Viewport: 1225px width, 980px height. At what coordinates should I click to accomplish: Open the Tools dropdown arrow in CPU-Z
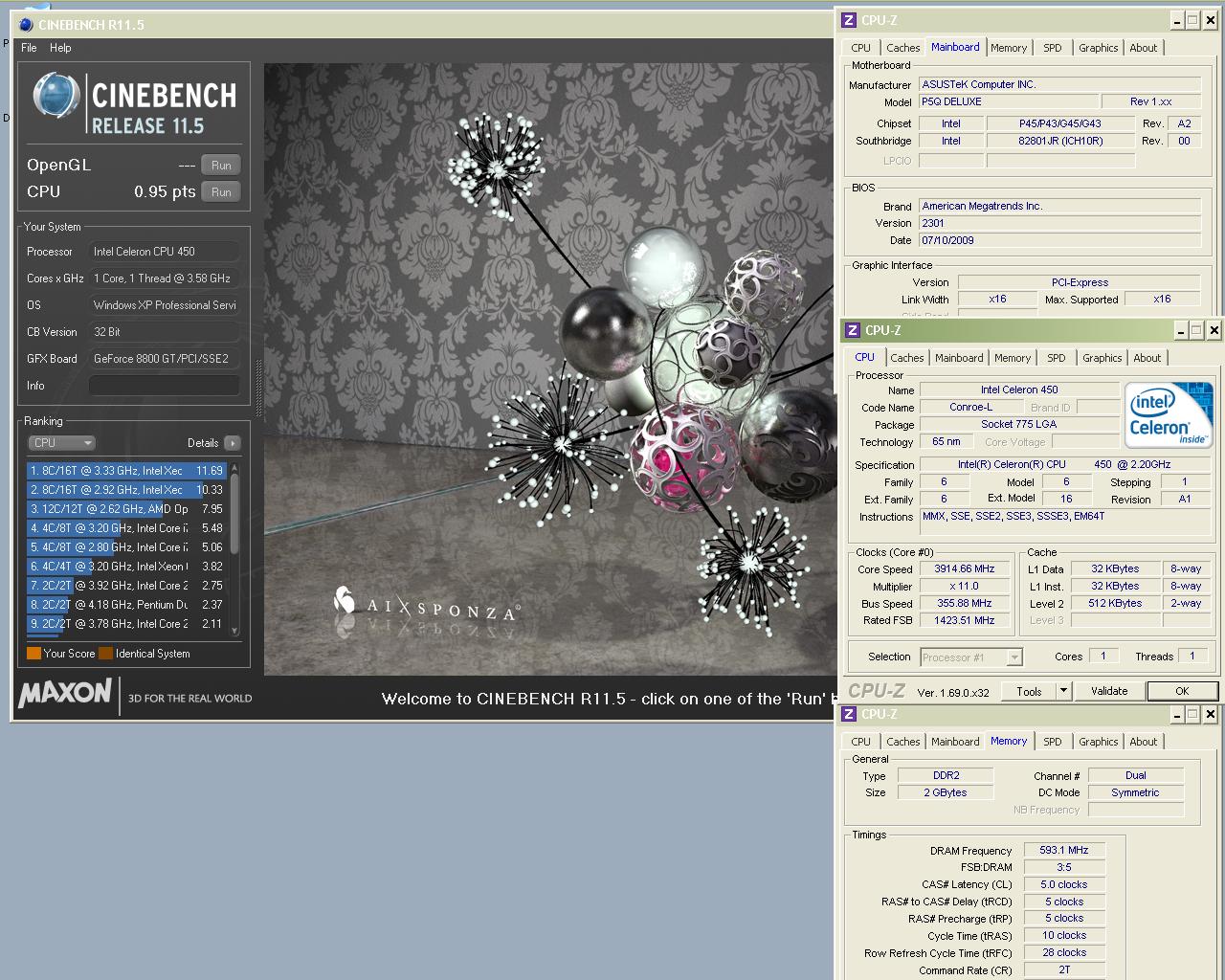point(1063,691)
